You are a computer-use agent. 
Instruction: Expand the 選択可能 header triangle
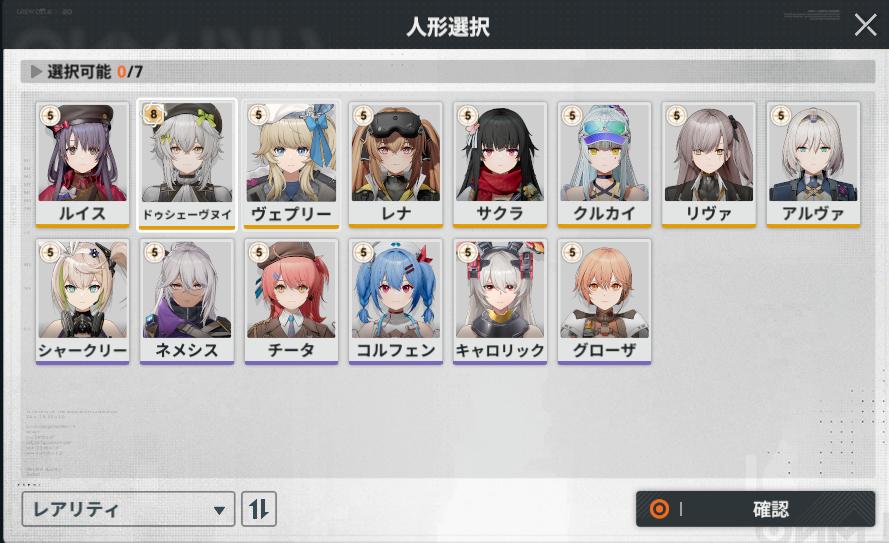(36, 71)
